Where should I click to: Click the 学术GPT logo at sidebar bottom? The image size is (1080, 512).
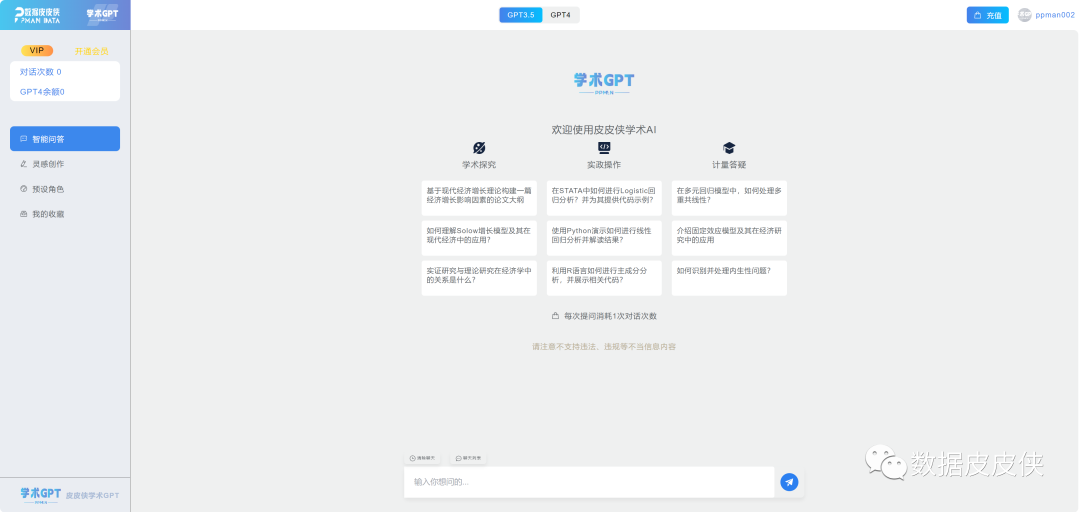[41, 495]
